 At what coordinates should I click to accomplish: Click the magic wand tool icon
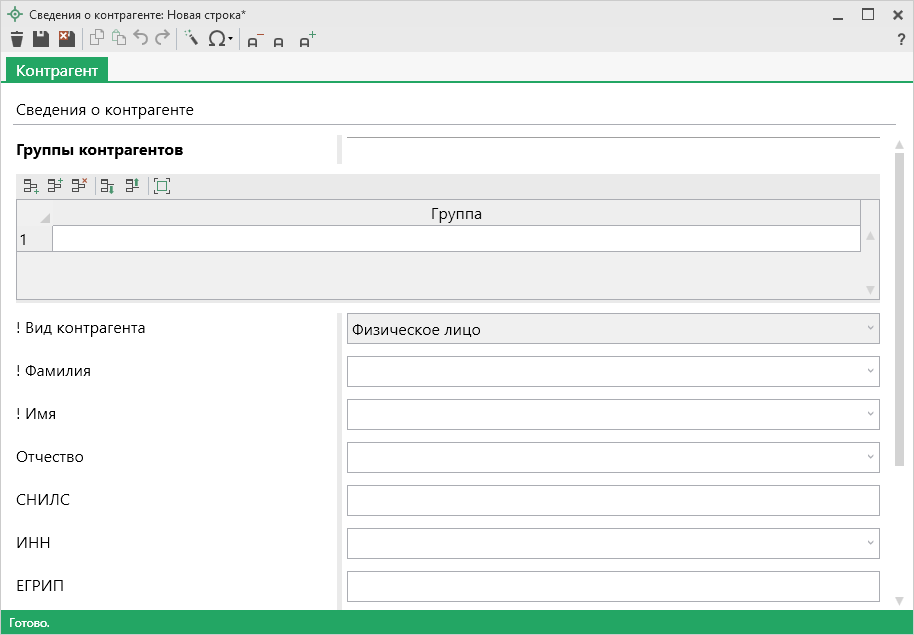click(190, 39)
